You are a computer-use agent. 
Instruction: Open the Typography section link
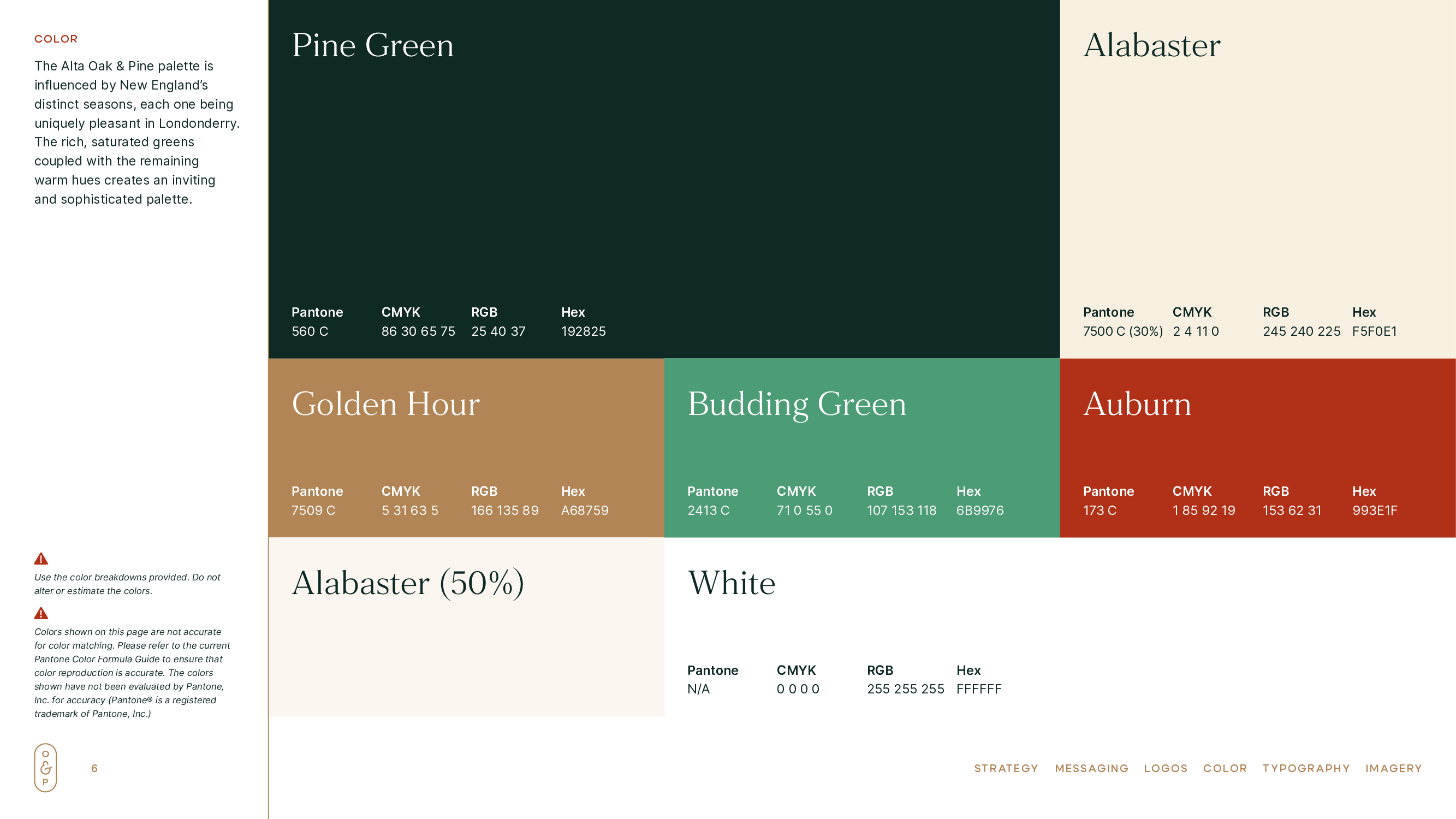click(x=1306, y=768)
